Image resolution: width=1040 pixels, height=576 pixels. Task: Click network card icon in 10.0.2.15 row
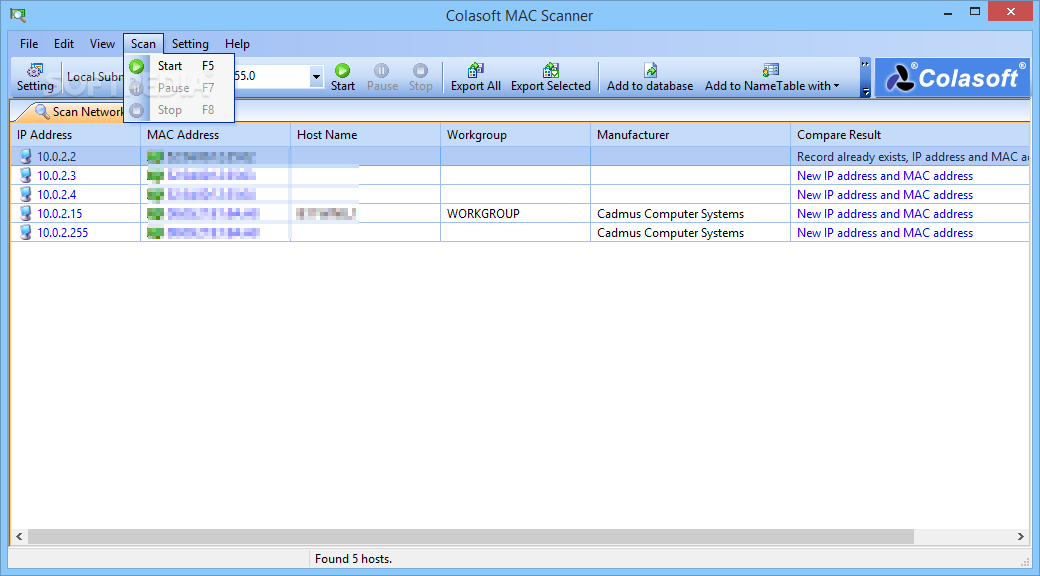(155, 214)
